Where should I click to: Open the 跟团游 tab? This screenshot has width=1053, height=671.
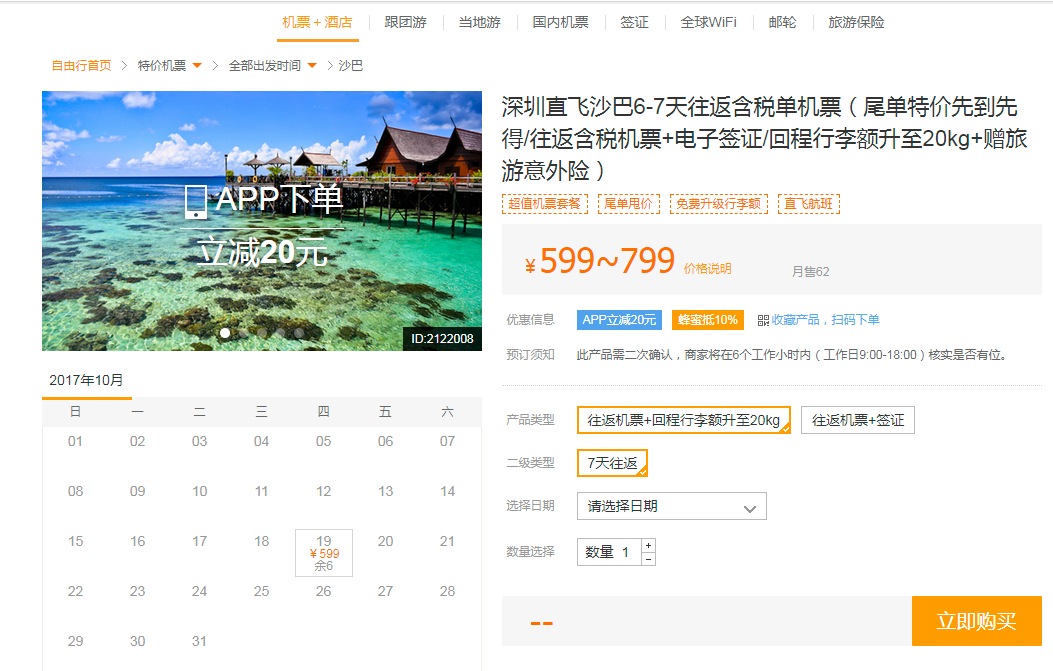406,22
